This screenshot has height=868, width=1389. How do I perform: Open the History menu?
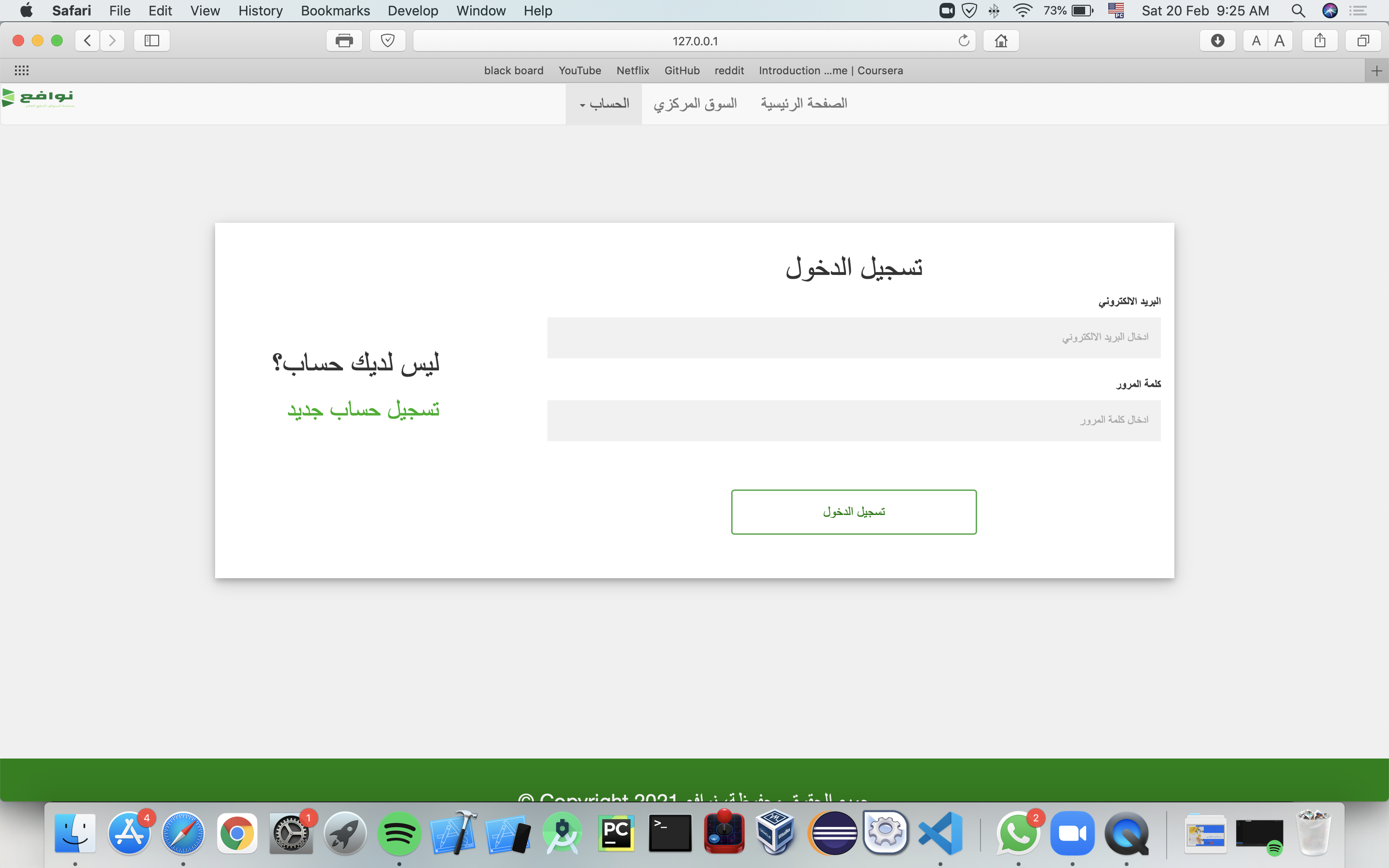coord(260,10)
